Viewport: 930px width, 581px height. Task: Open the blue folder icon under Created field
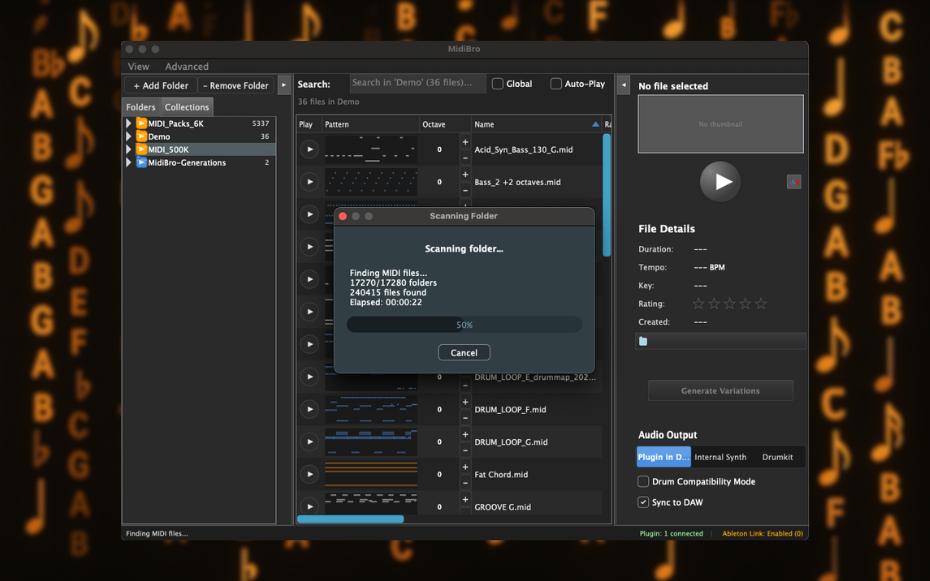point(642,340)
